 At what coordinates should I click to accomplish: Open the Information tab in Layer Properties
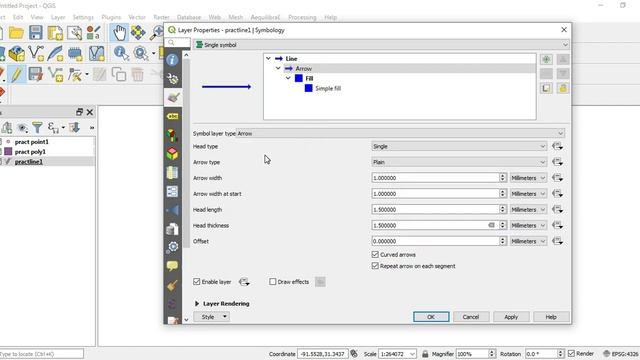[173, 60]
